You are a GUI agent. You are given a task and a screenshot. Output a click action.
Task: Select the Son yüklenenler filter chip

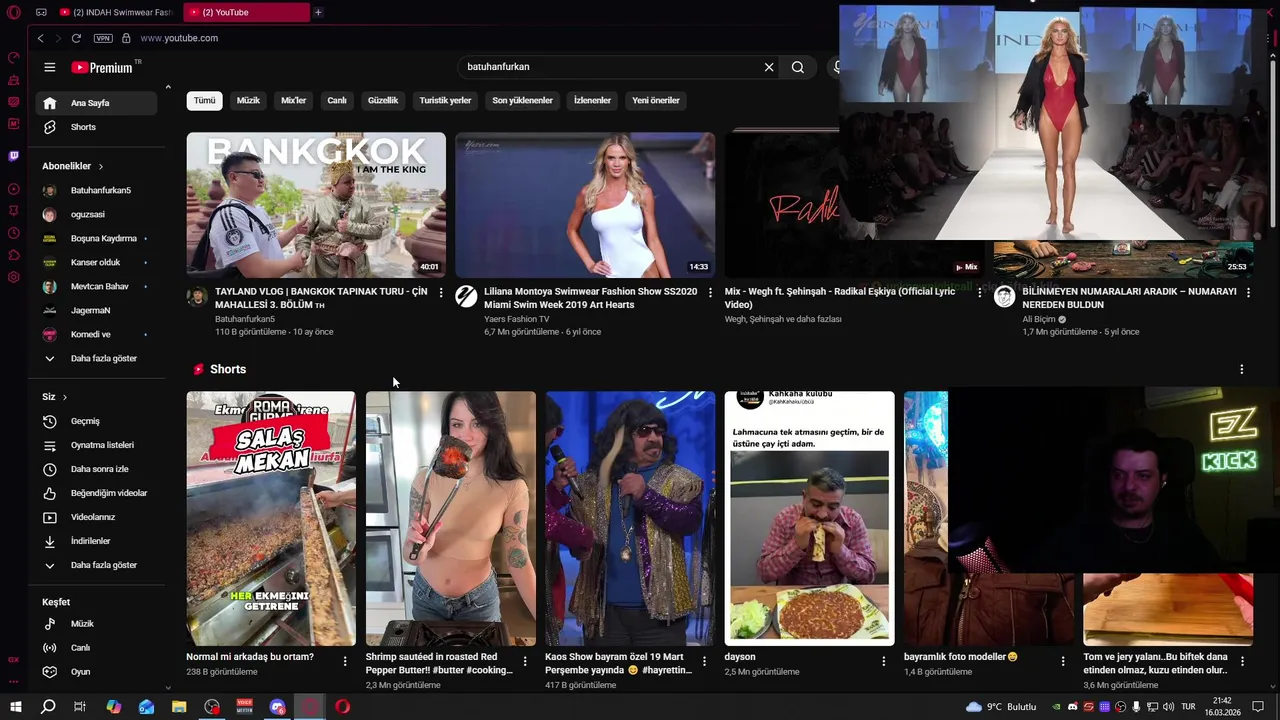pos(522,100)
